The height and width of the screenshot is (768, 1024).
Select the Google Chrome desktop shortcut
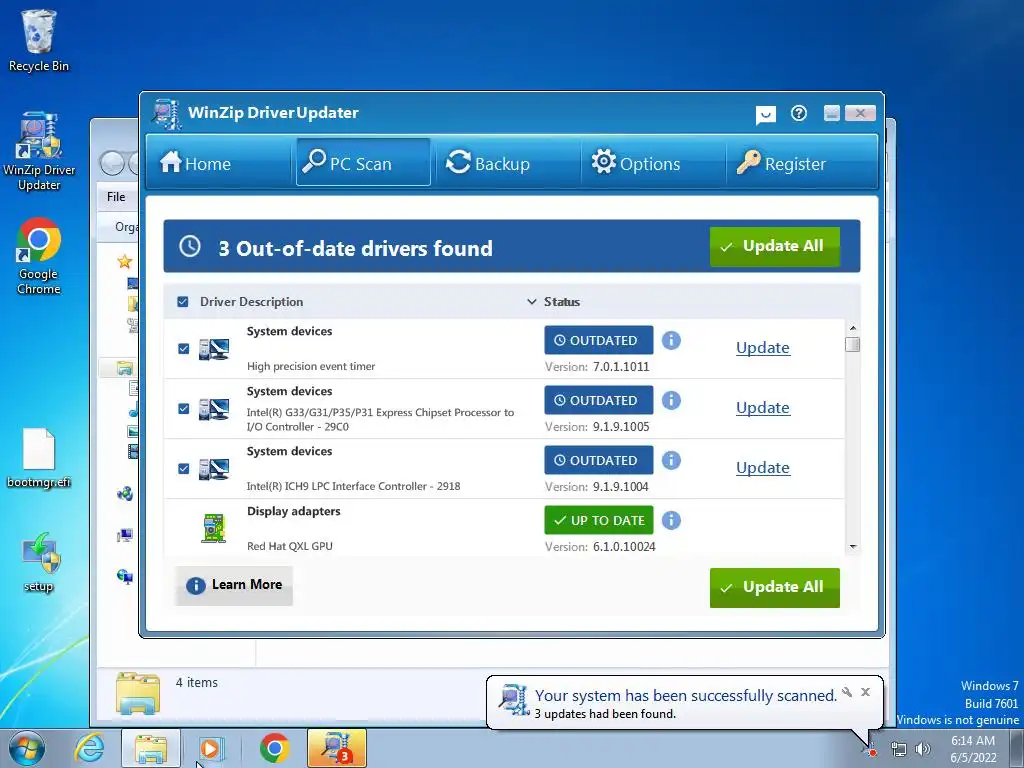(x=39, y=256)
